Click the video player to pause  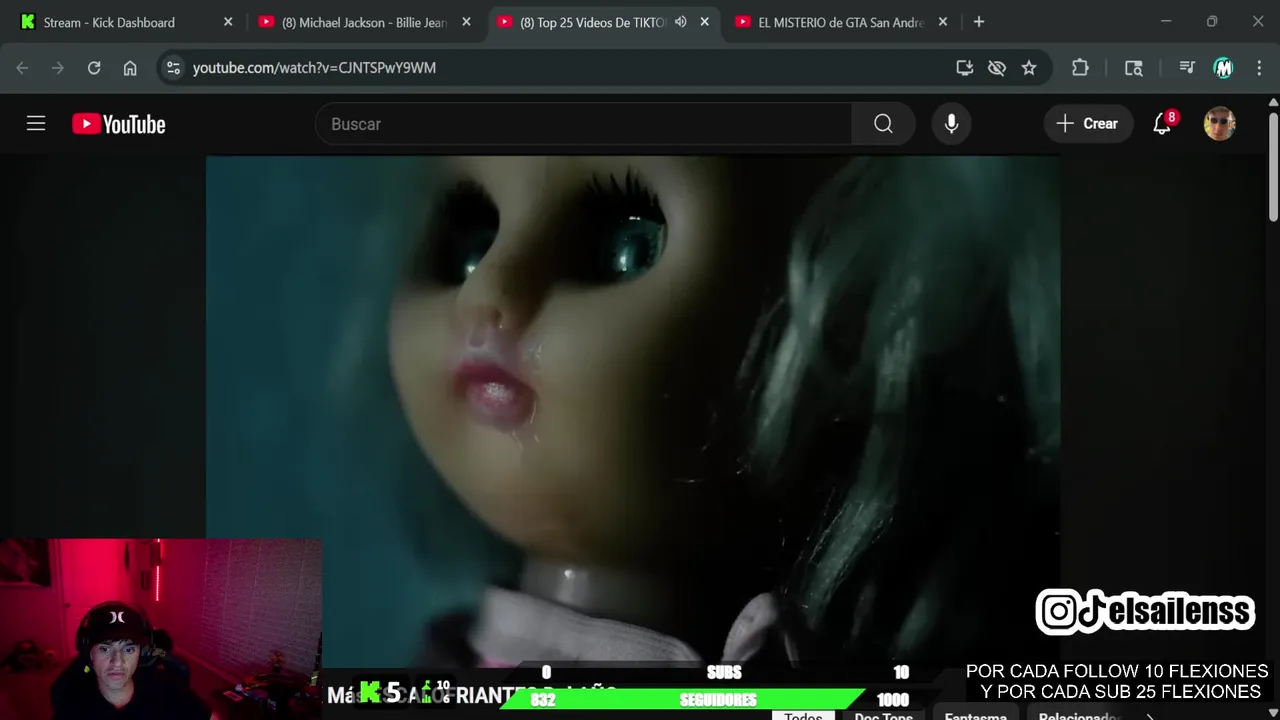coord(633,410)
